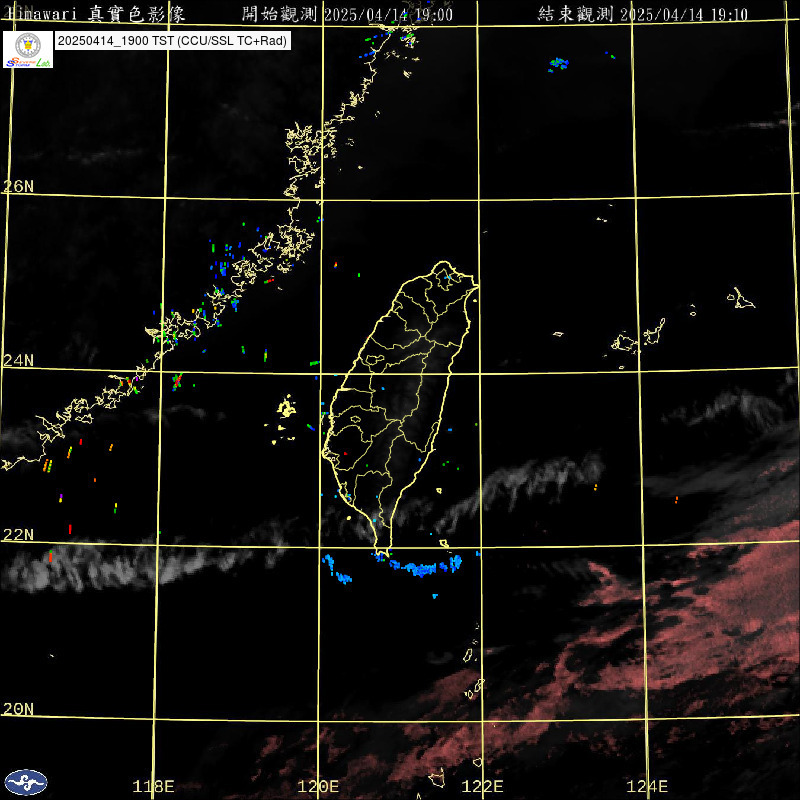The width and height of the screenshot is (800, 800).
Task: Click the observation start timestamp 19:00
Action: coord(348,14)
